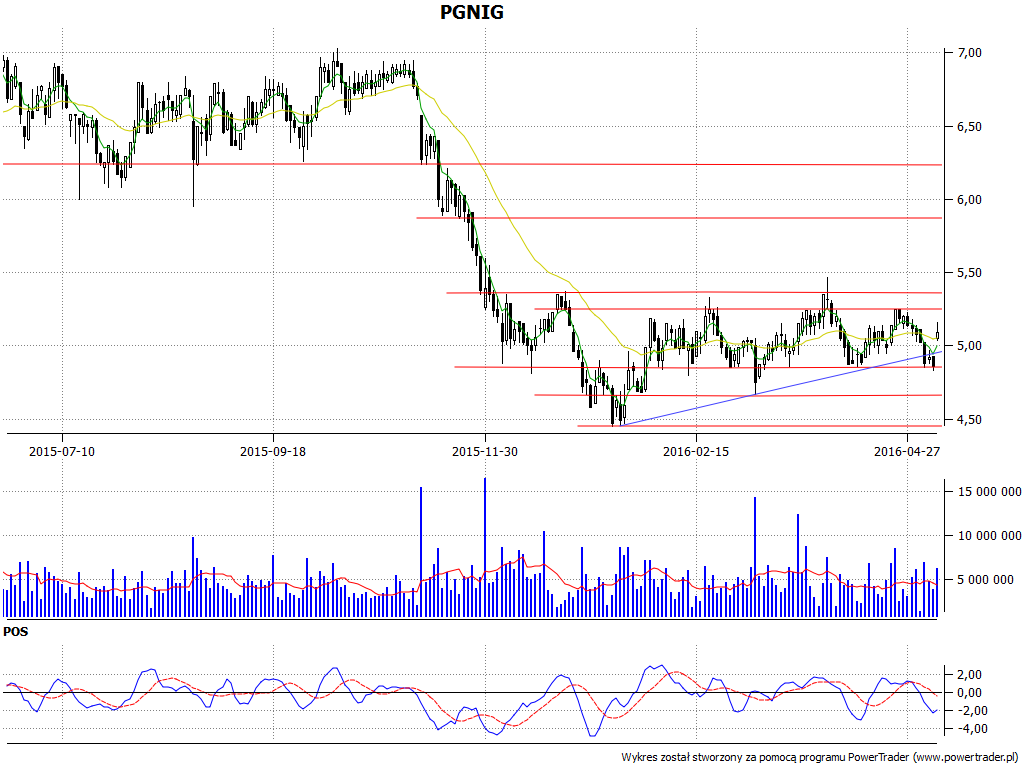Click the 2016-02-15 date label
Image resolution: width=1024 pixels, height=768 pixels.
click(x=696, y=451)
